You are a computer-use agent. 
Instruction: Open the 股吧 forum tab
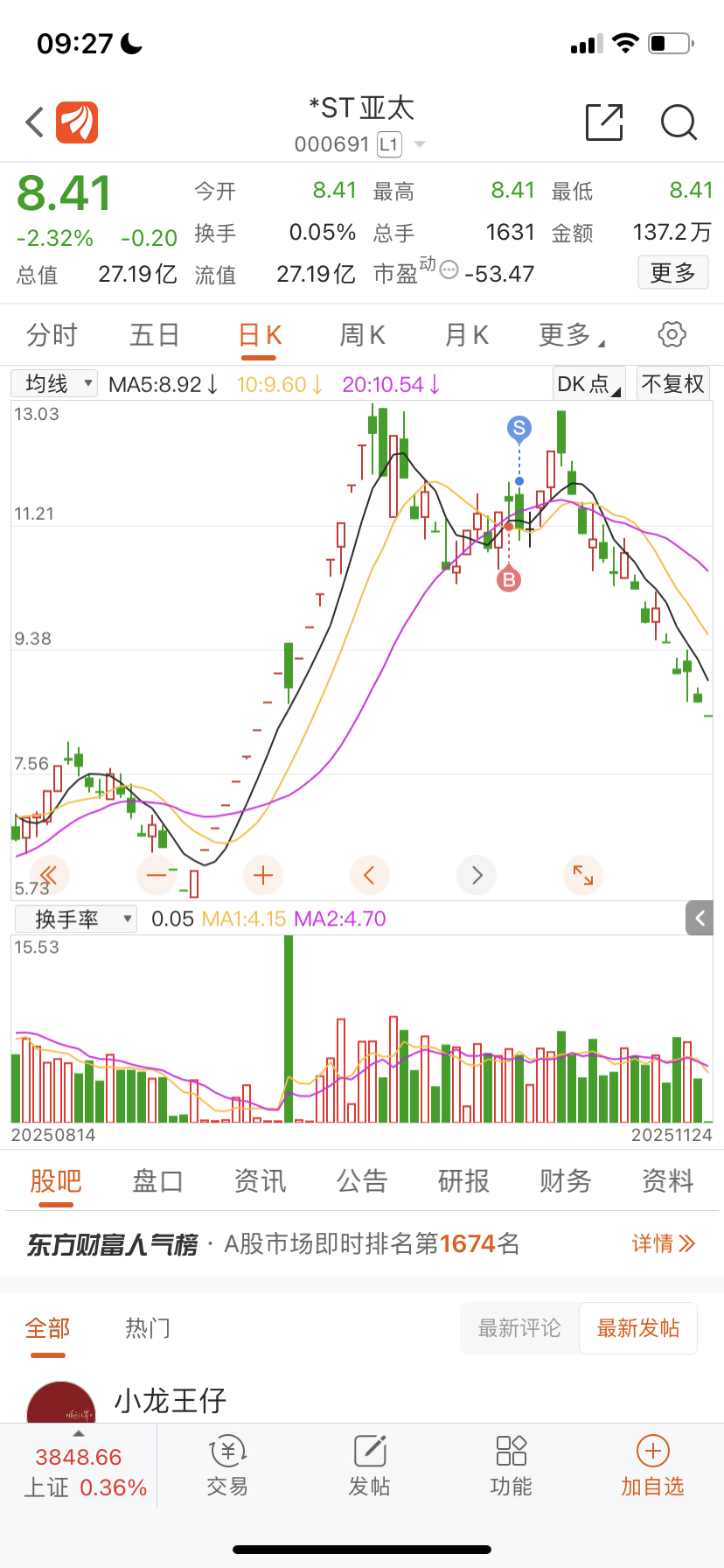click(56, 1181)
